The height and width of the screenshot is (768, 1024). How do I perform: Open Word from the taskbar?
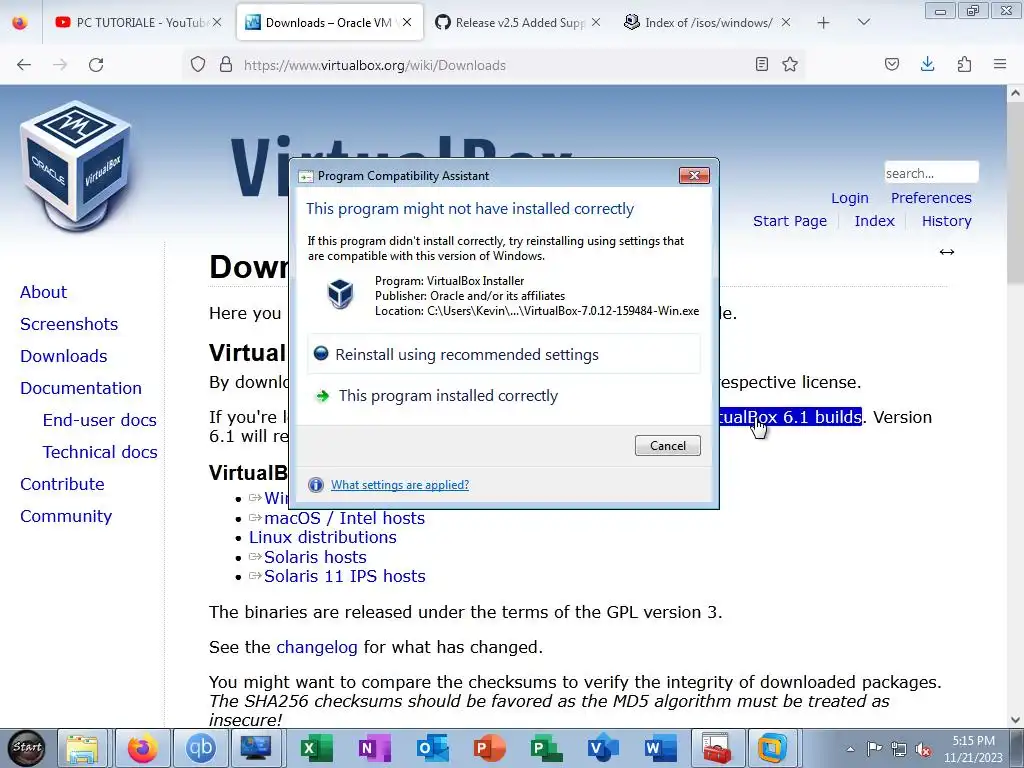coord(660,748)
